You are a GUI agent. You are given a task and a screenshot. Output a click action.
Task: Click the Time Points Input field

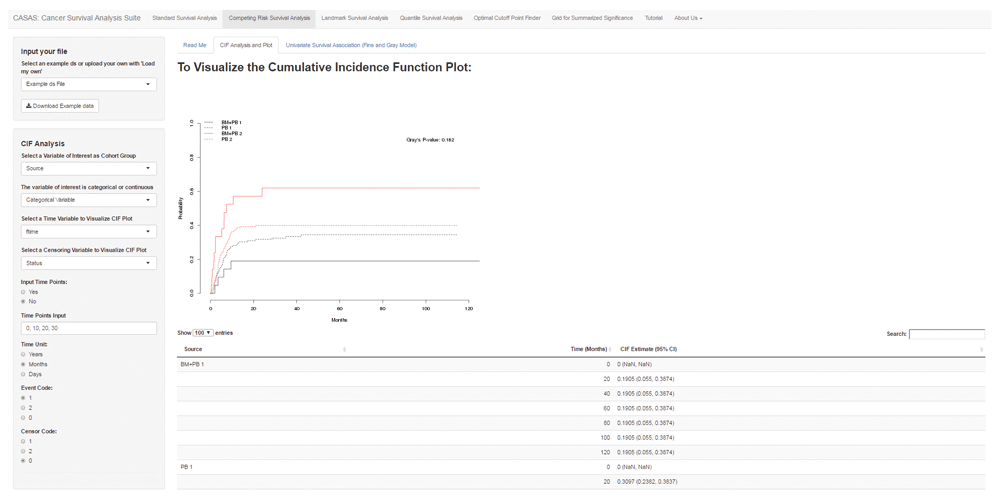[88, 328]
